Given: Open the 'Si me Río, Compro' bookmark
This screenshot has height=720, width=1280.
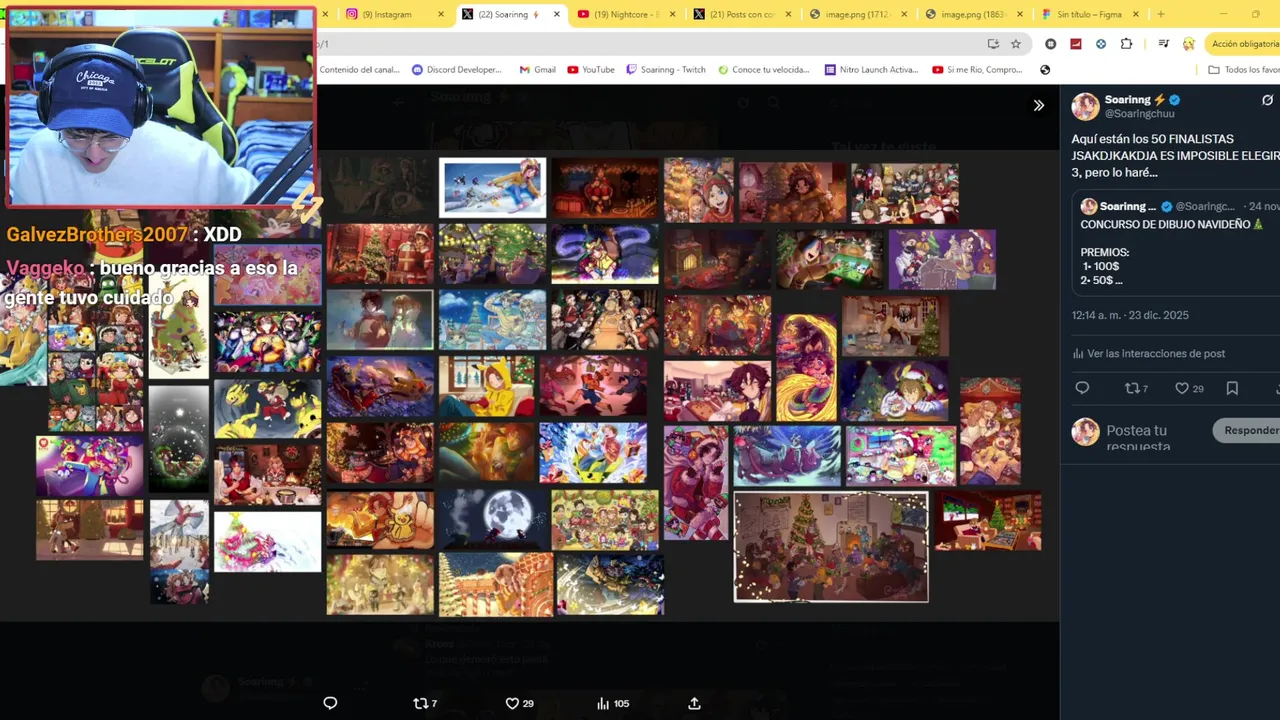Looking at the screenshot, I should click(x=978, y=70).
